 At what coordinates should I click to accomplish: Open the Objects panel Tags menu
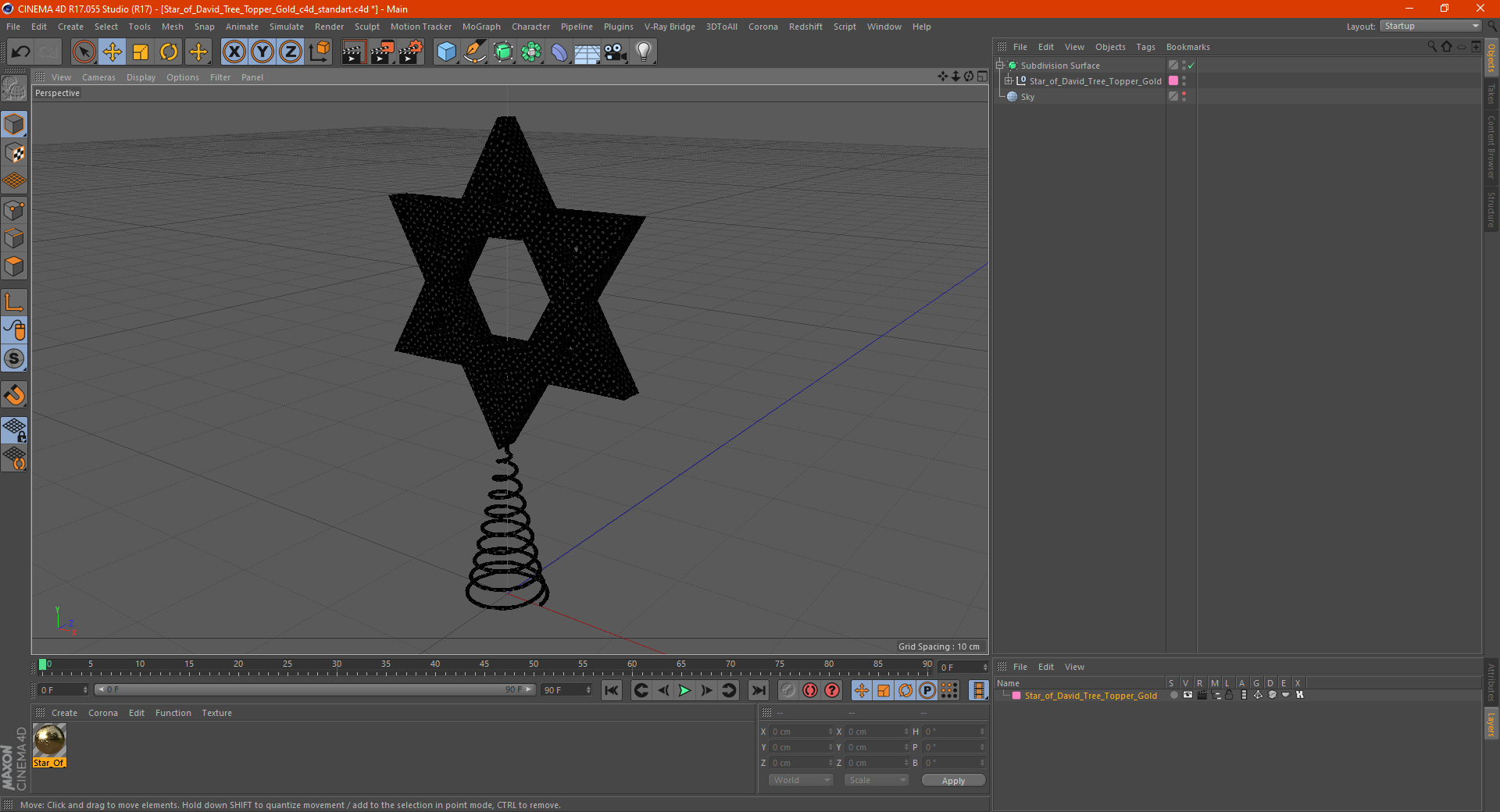1145,47
